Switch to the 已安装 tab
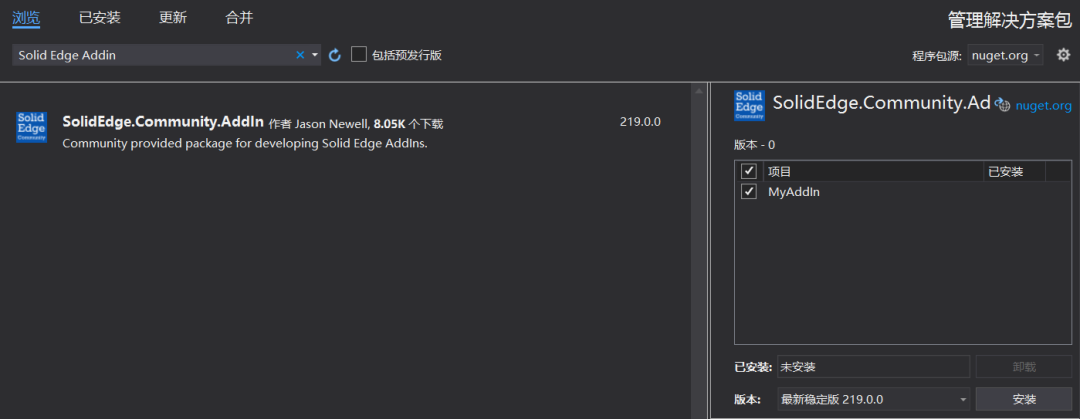This screenshot has width=1080, height=419. (x=100, y=18)
